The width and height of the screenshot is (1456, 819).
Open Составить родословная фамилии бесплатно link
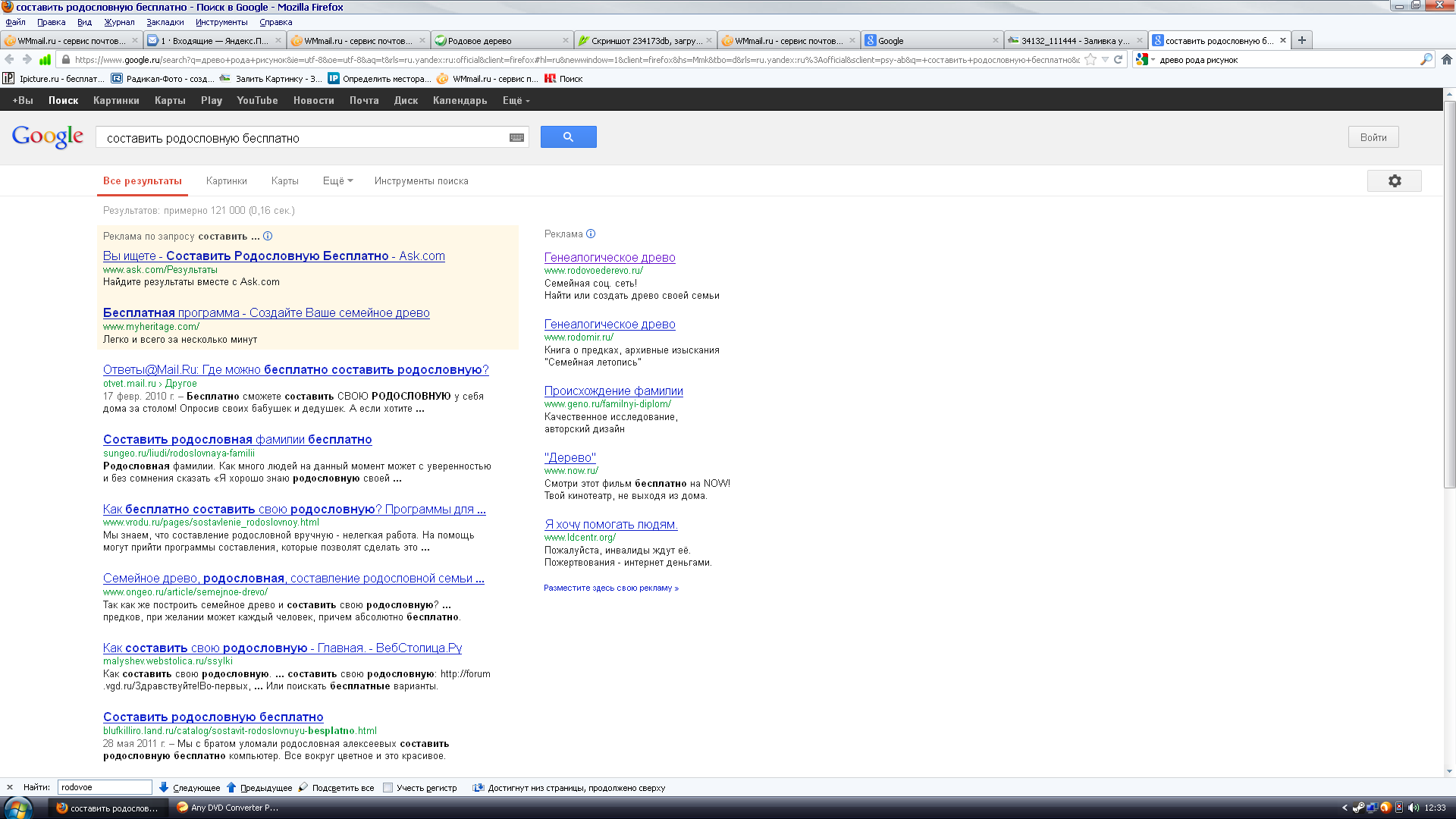point(237,439)
